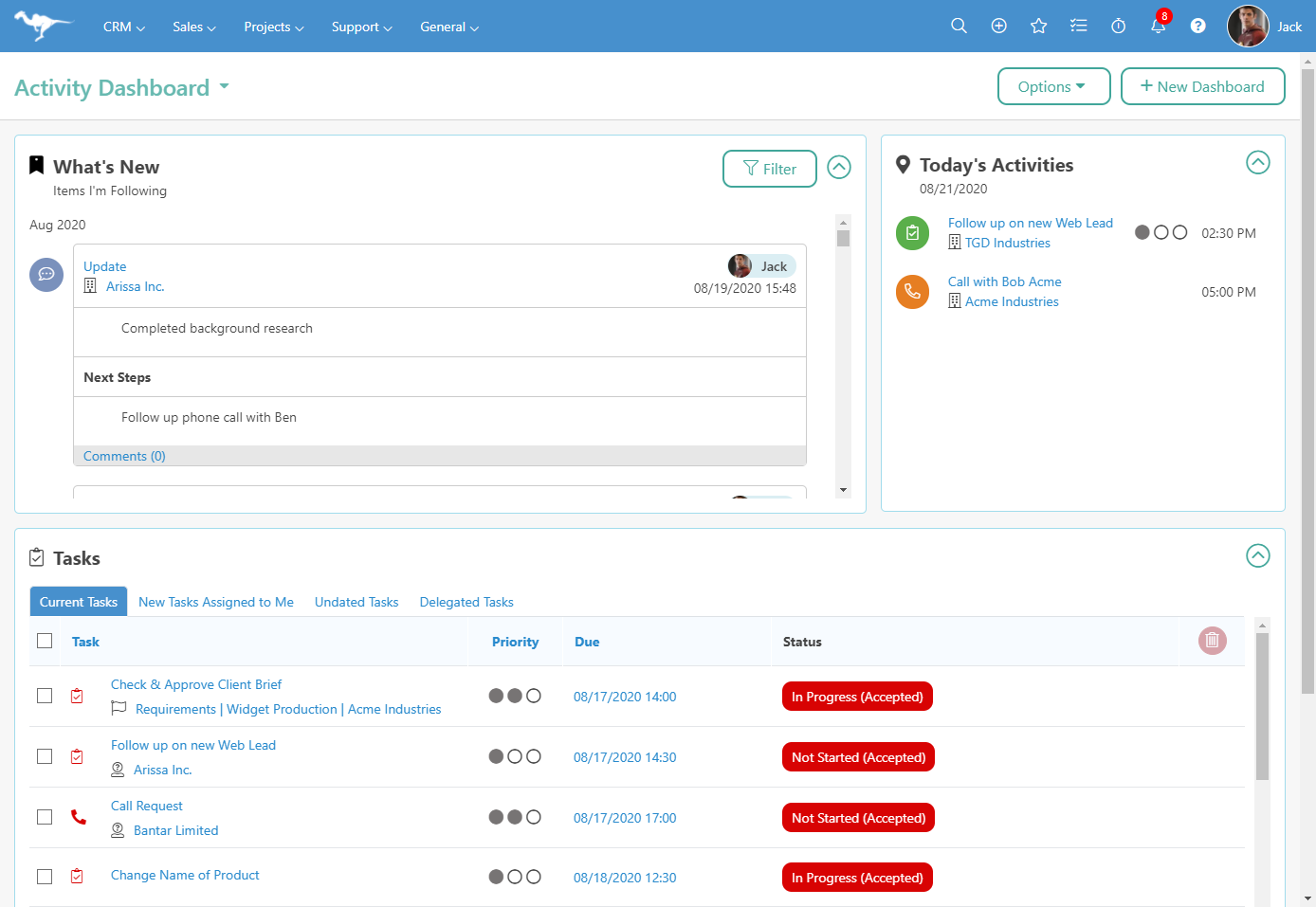Viewport: 1316px width, 907px height.
Task: Click the quick add plus-circle icon
Action: coord(998,26)
